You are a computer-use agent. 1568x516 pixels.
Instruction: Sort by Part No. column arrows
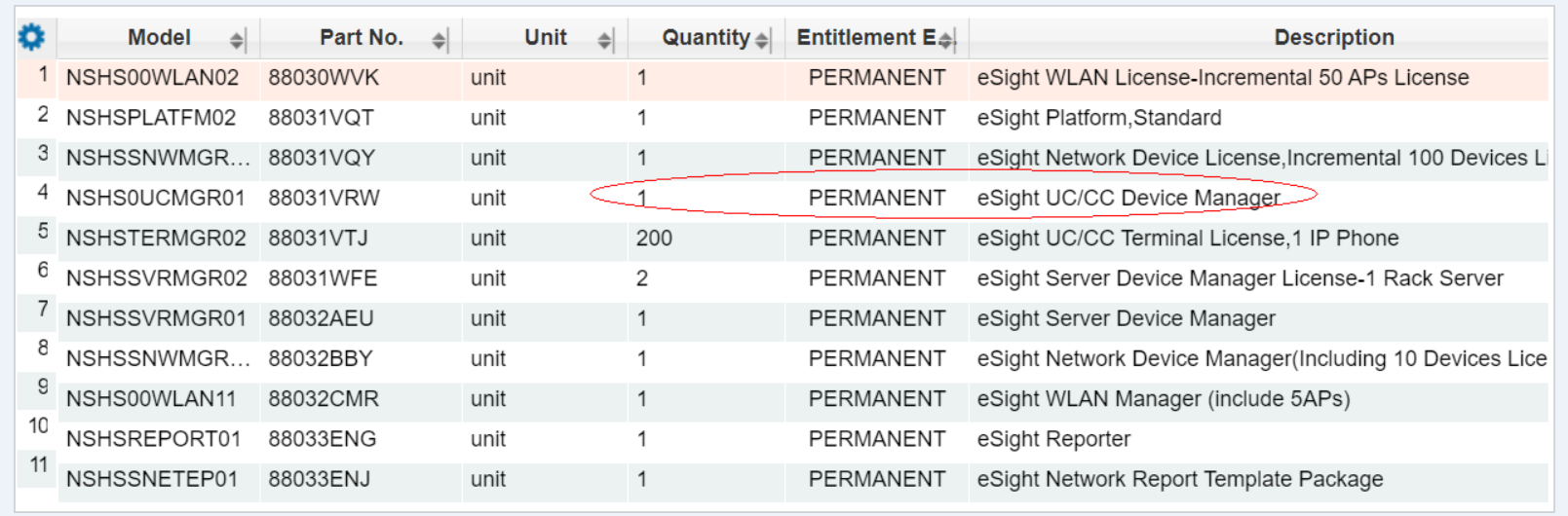439,40
